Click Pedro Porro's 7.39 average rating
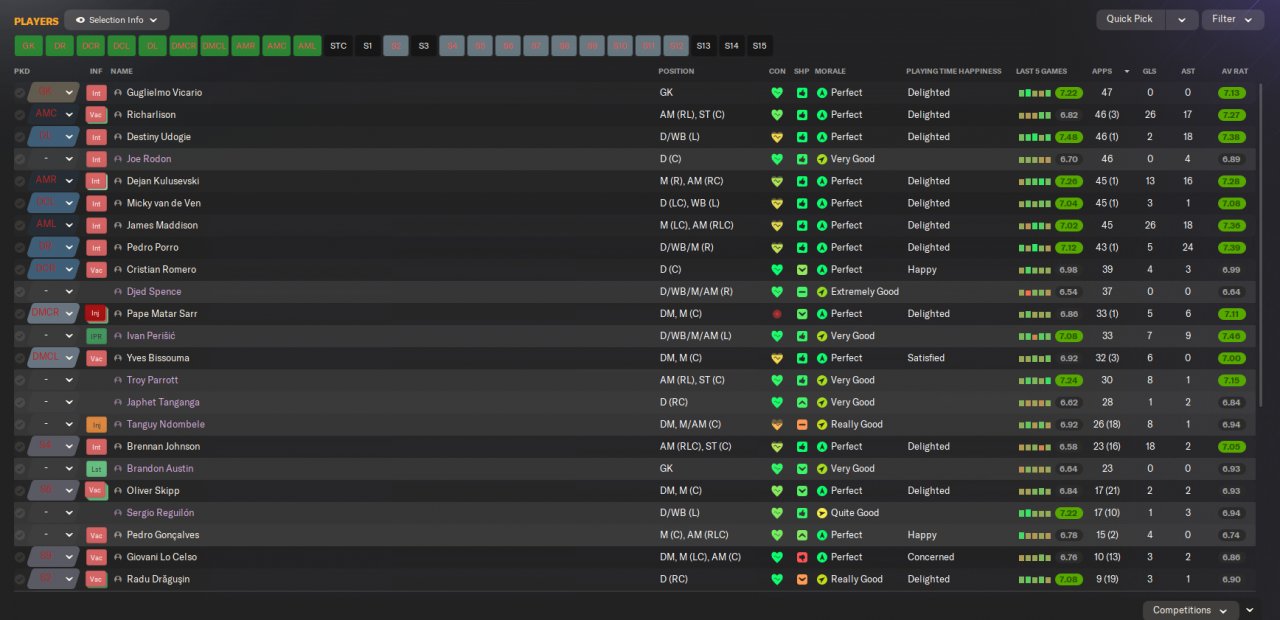The image size is (1280, 620). 1232,247
